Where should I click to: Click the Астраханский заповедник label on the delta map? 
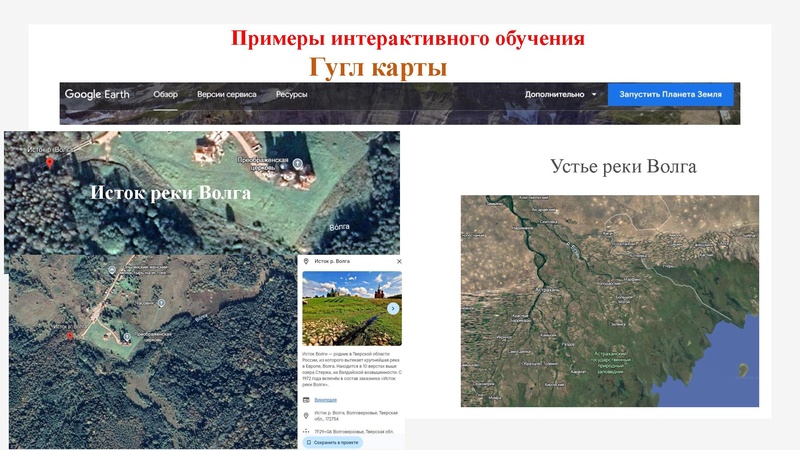click(611, 362)
